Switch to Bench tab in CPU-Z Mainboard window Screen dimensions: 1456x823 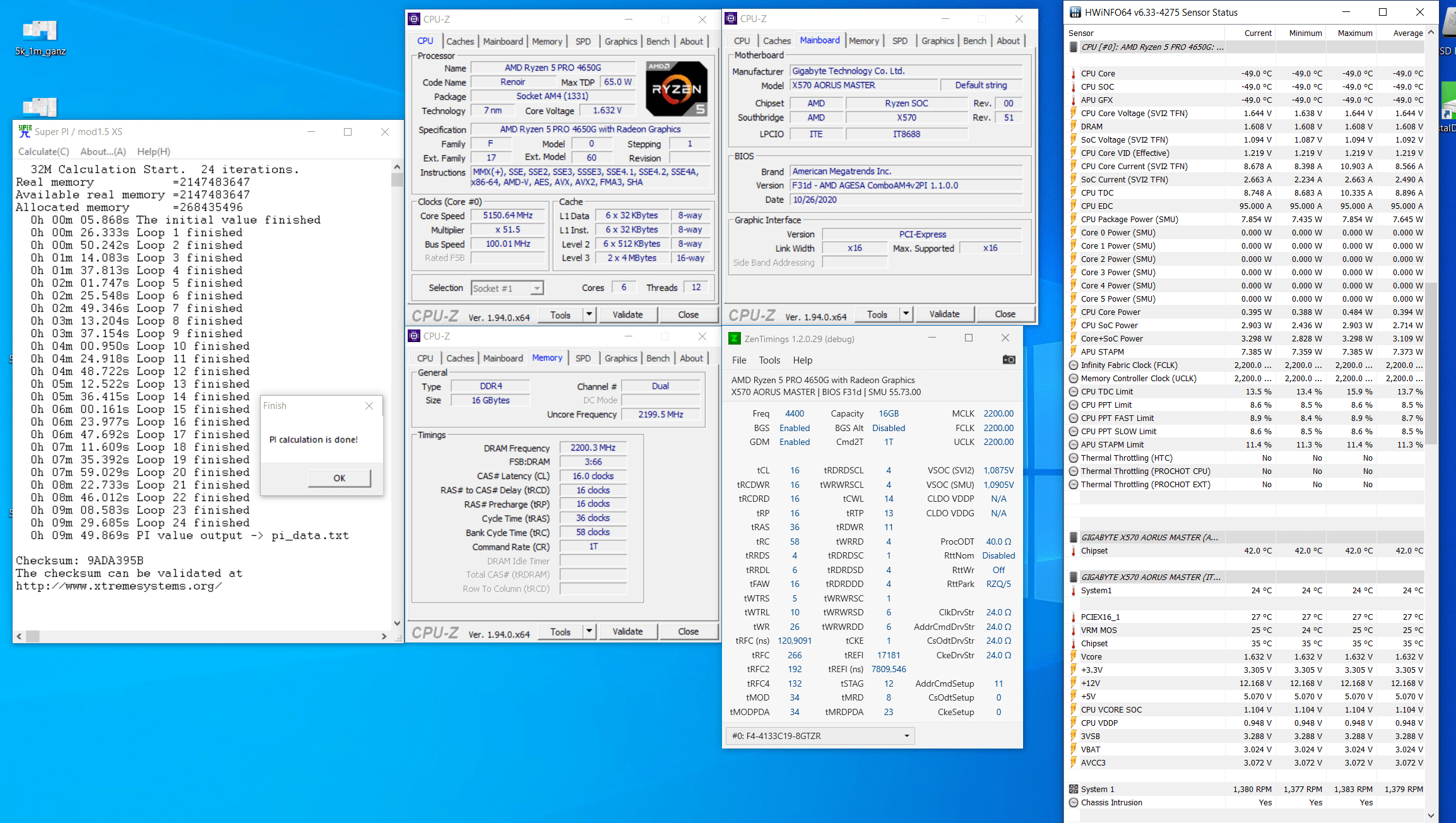[x=974, y=41]
